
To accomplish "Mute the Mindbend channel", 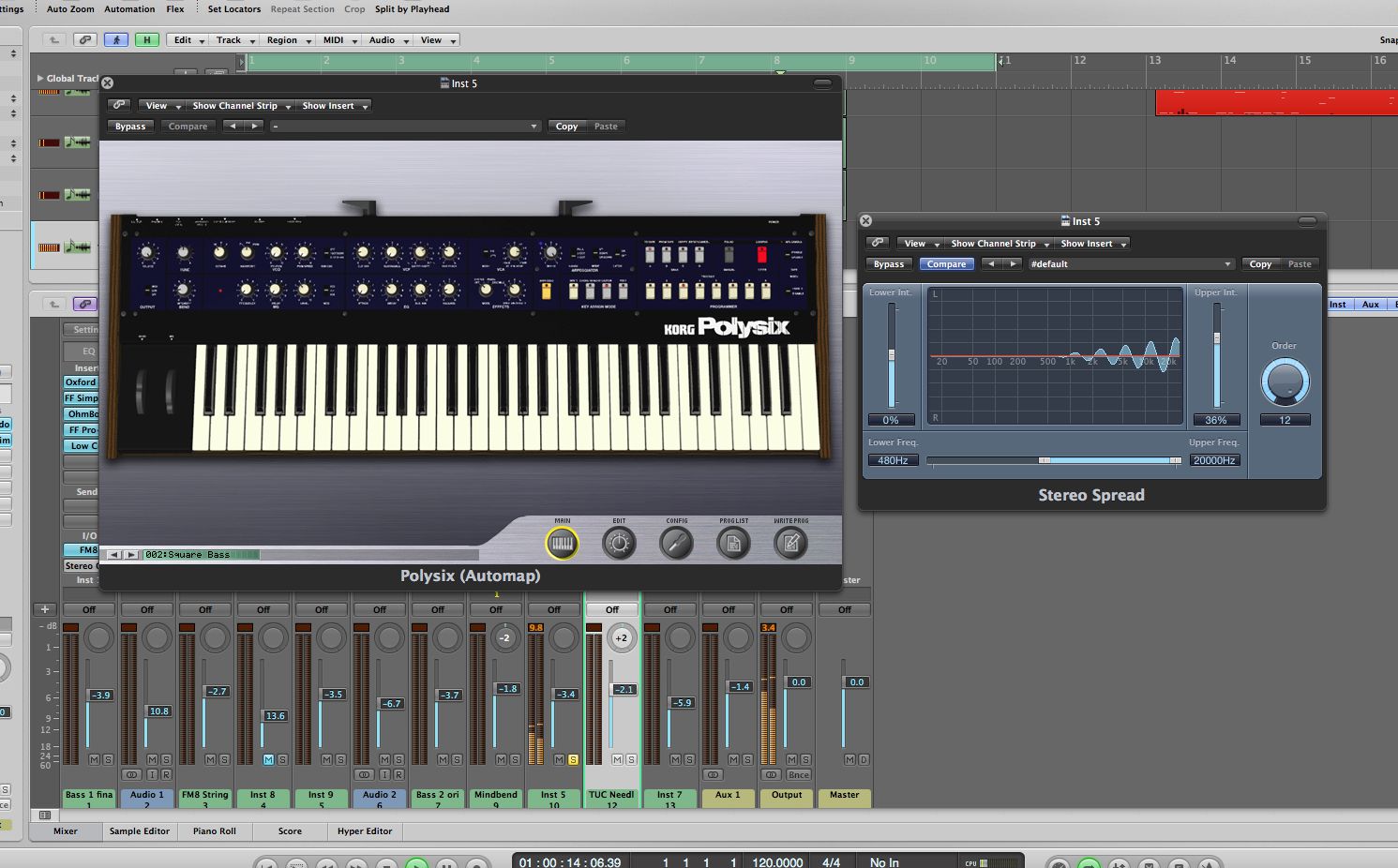I will point(501,759).
